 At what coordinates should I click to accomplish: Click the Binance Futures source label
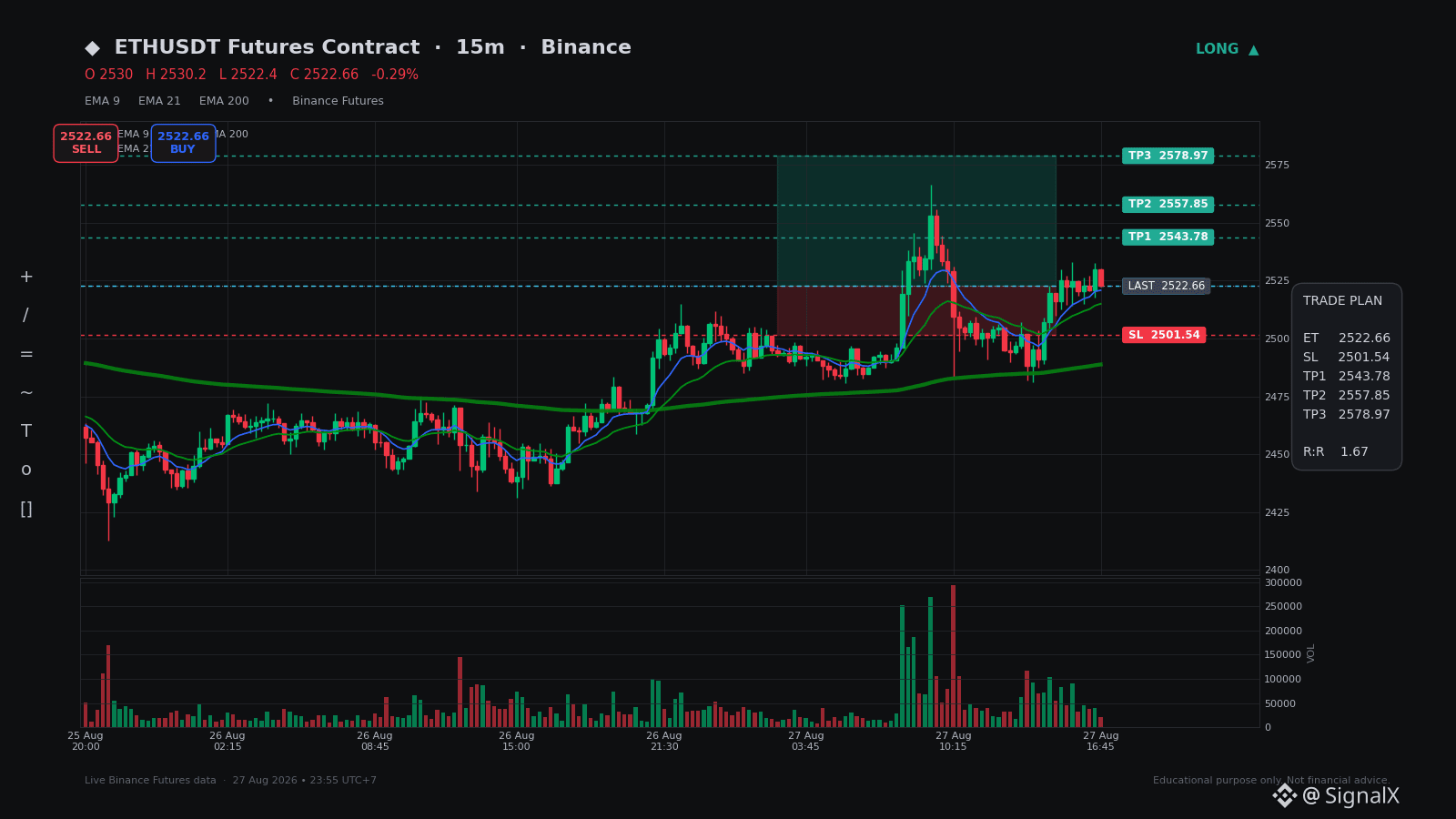(338, 101)
